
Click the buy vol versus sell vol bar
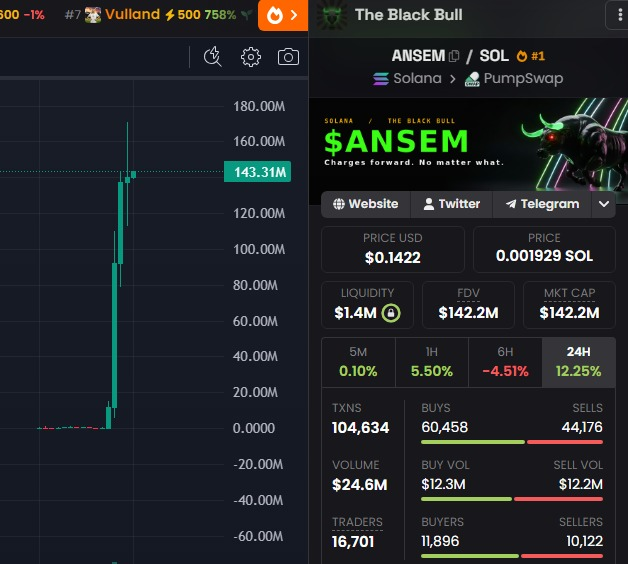click(512, 499)
